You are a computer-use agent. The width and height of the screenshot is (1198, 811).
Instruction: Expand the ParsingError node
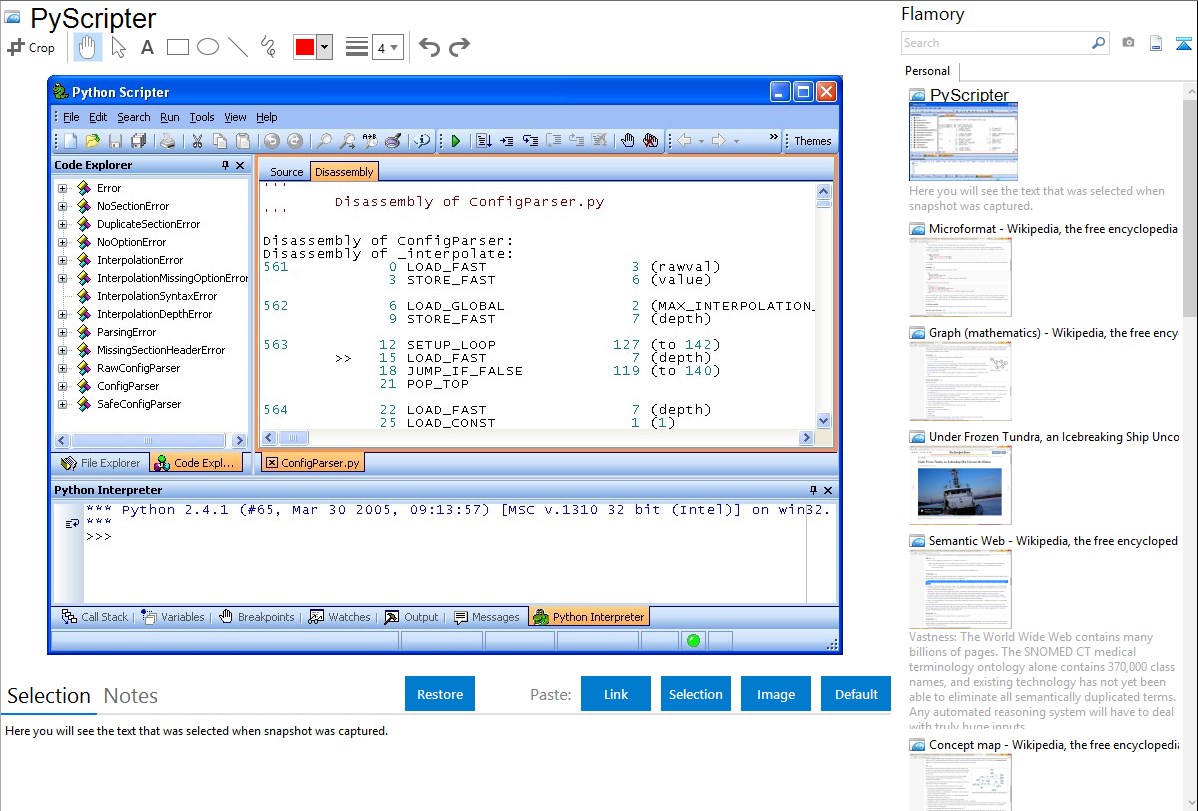[63, 333]
